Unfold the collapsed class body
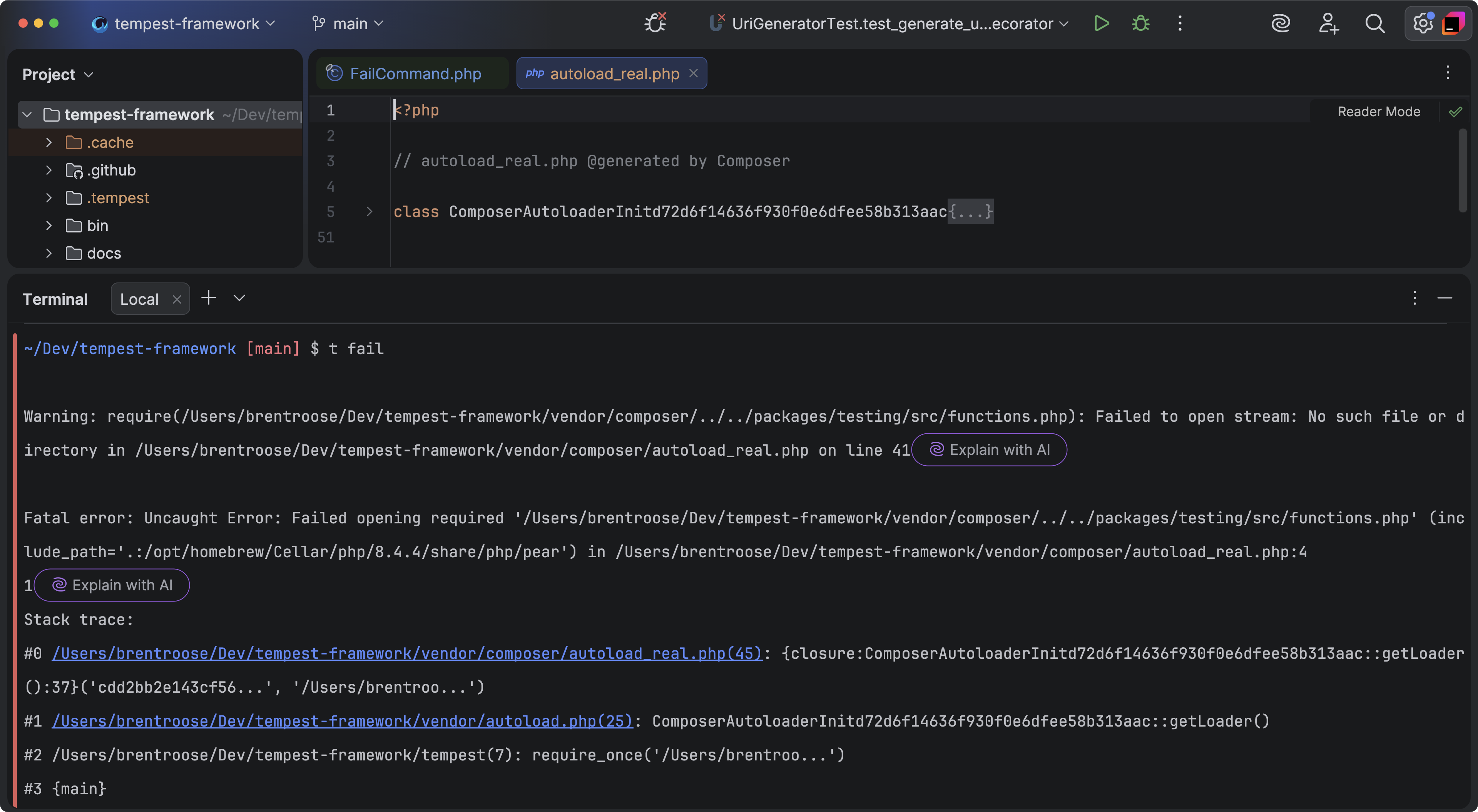 pyautogui.click(x=369, y=212)
